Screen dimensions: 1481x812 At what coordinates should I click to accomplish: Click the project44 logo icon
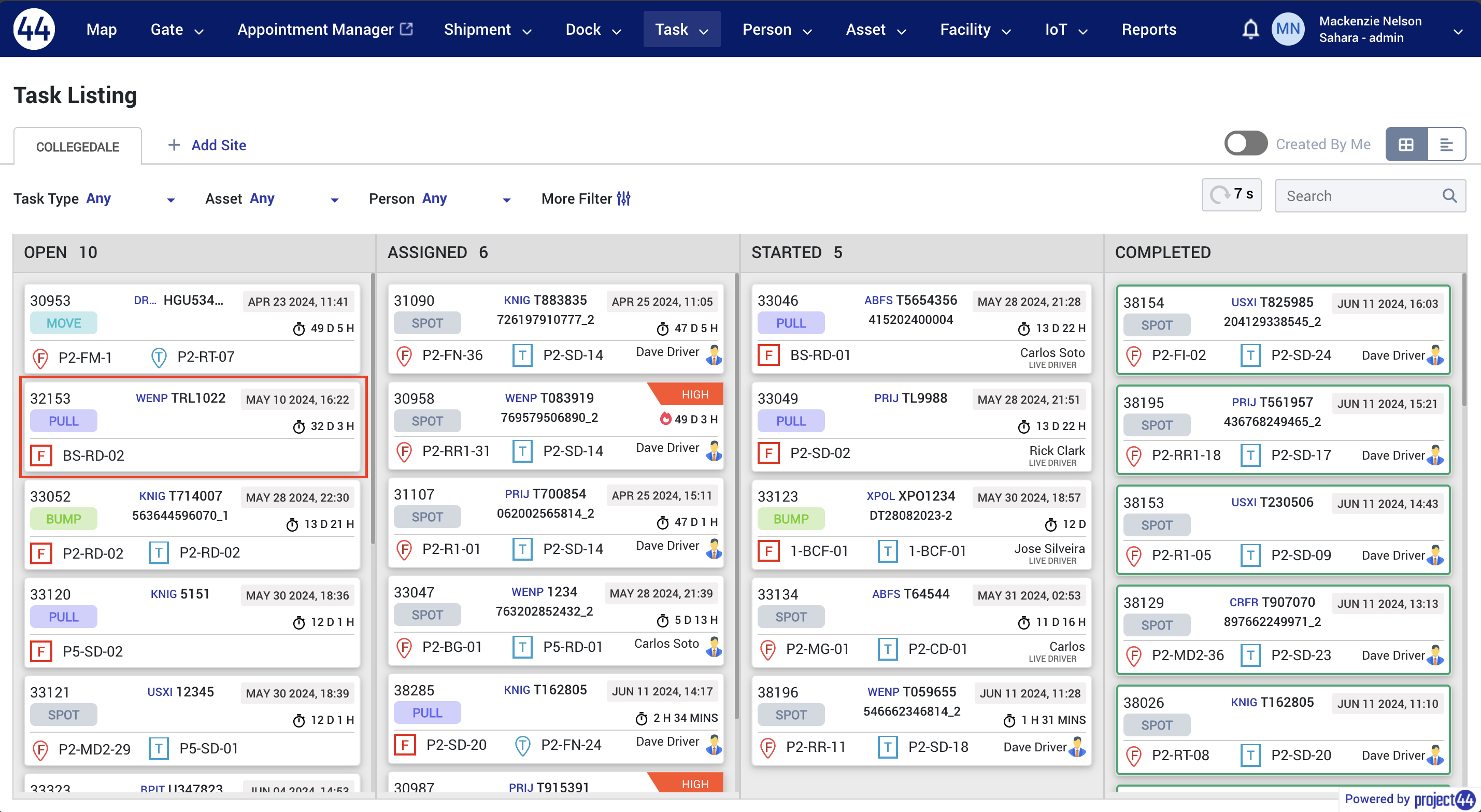coord(34,29)
